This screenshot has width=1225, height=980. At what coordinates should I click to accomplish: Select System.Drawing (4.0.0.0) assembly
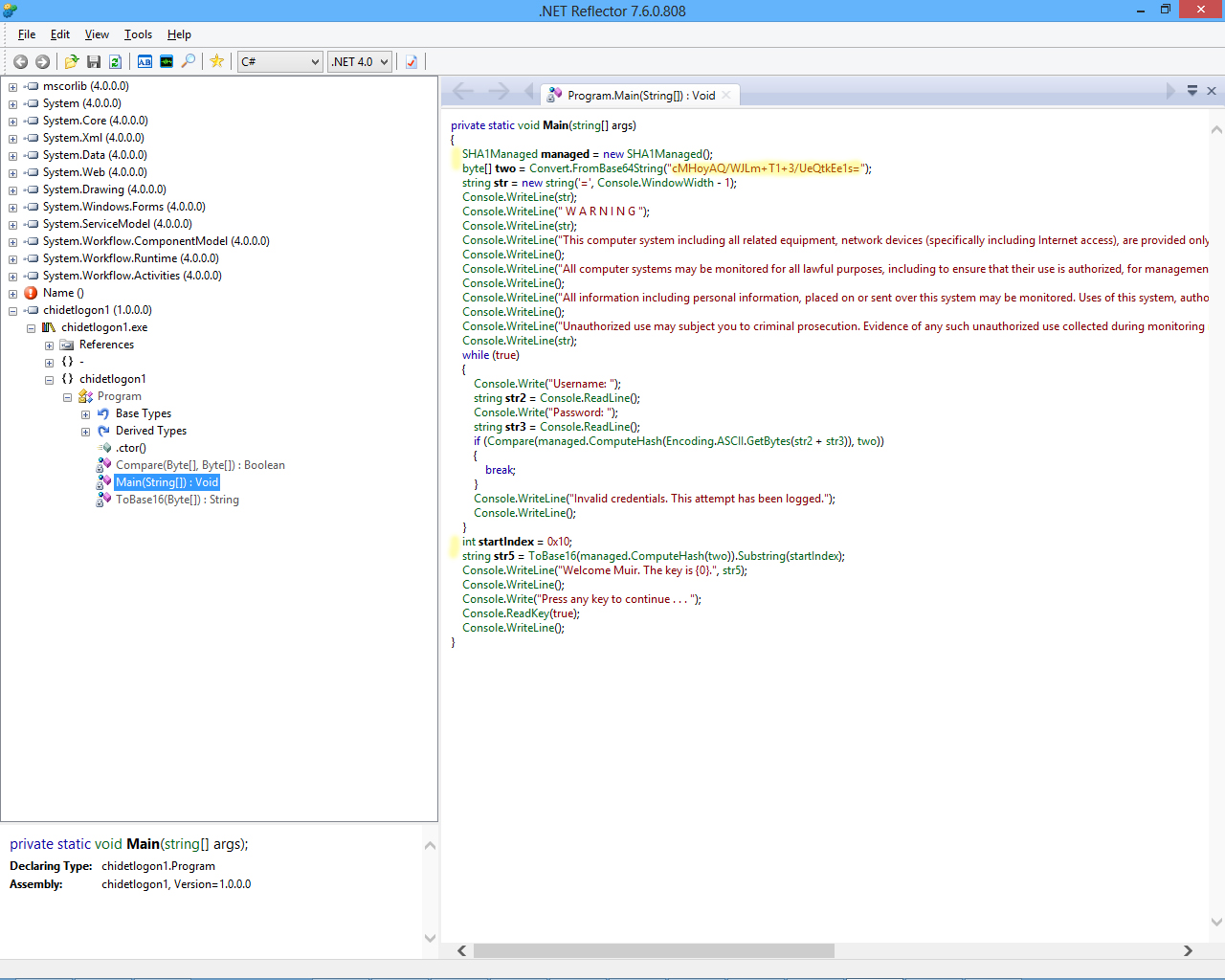[x=104, y=189]
